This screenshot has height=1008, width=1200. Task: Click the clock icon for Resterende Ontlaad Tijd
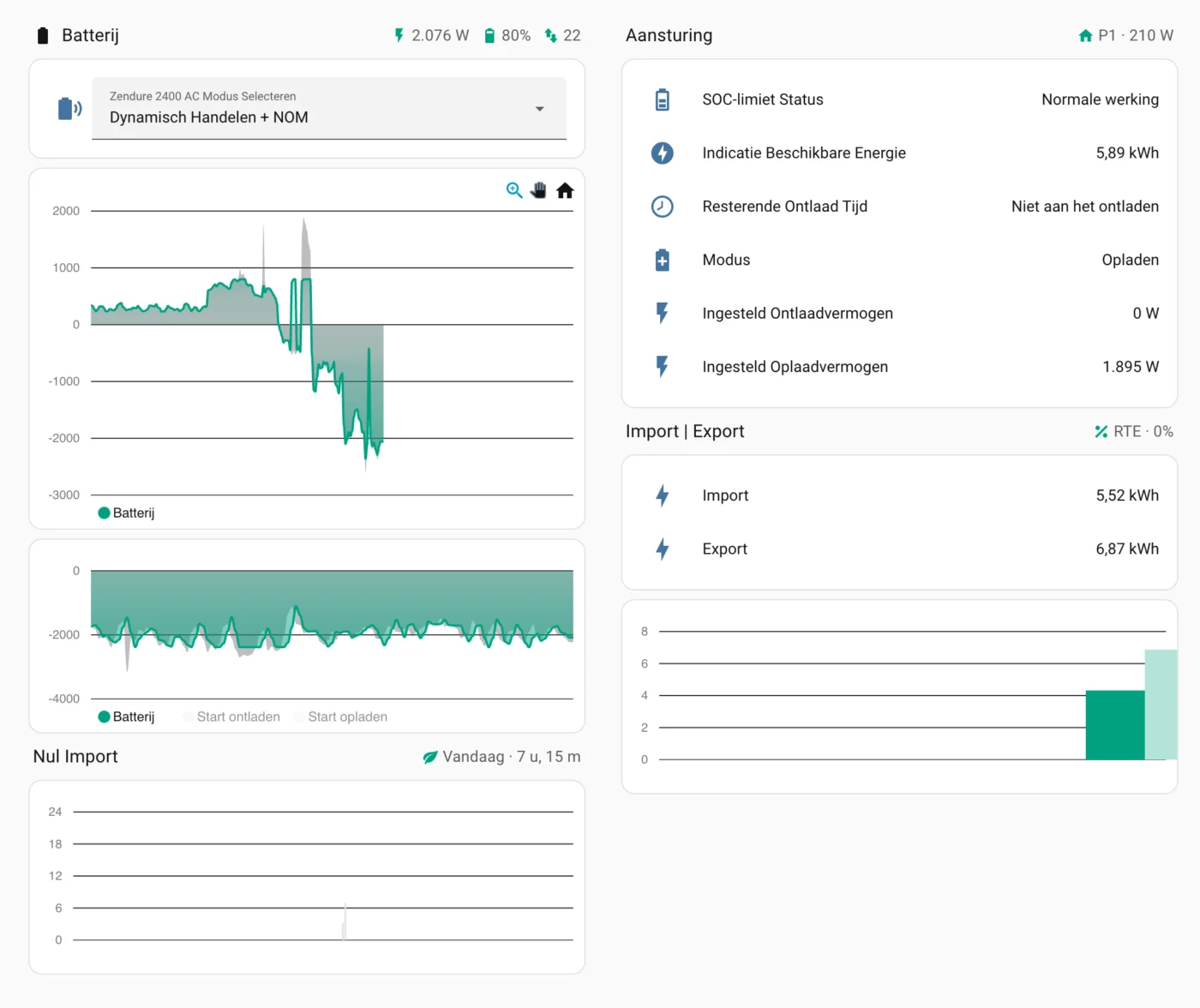663,207
